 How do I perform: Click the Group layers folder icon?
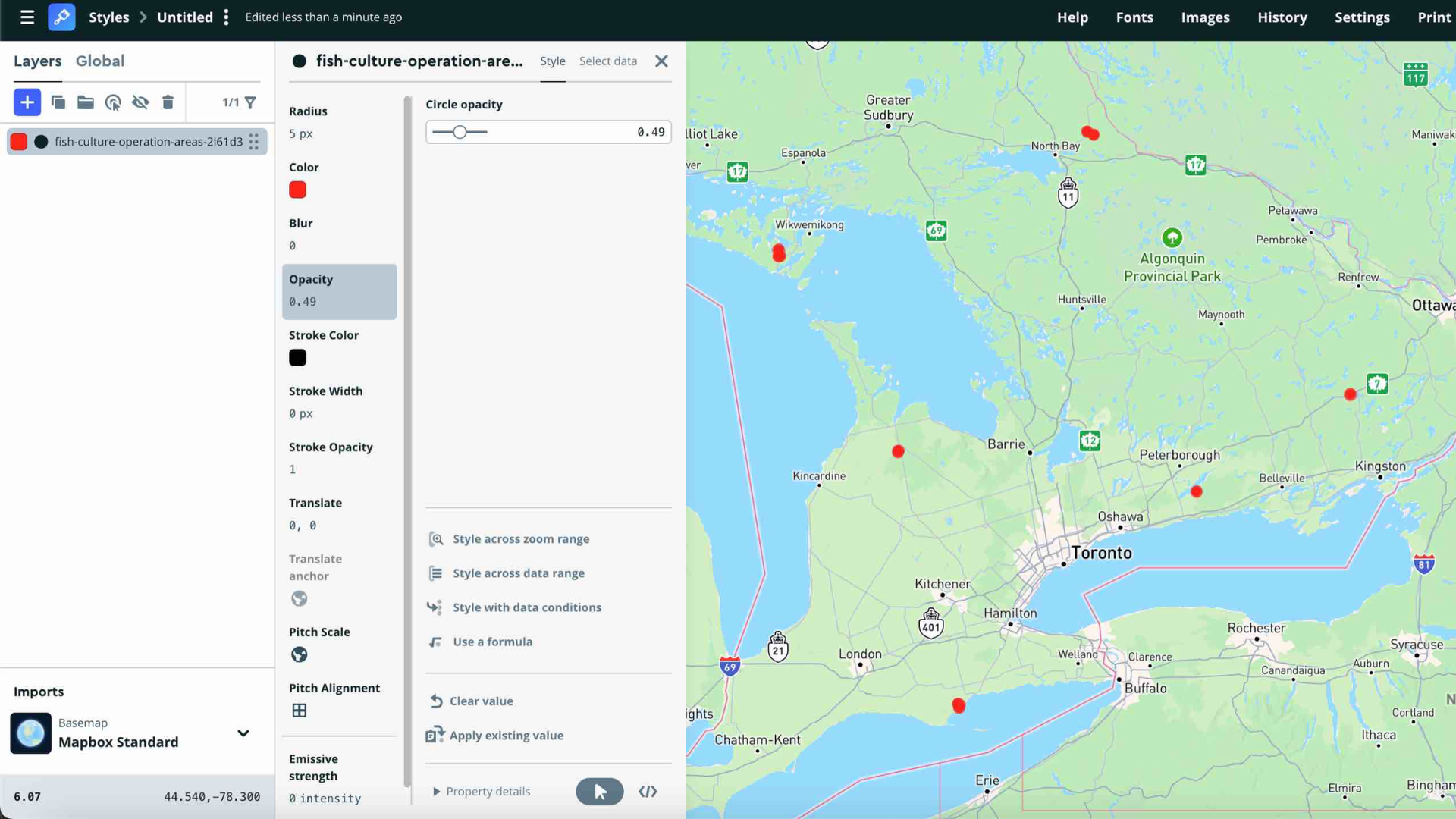[86, 102]
